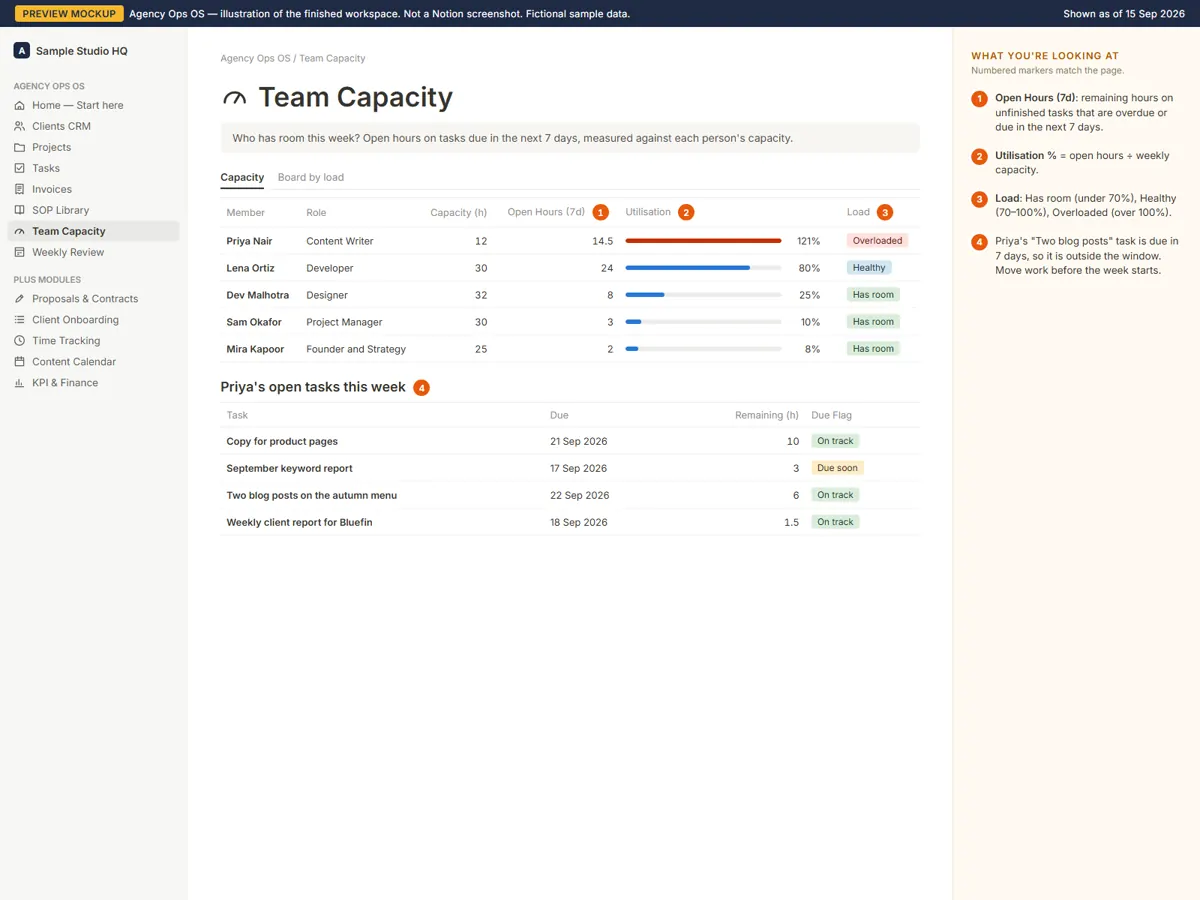This screenshot has width=1200, height=900.
Task: Open the KPI & Finance module
Action: 93,383
